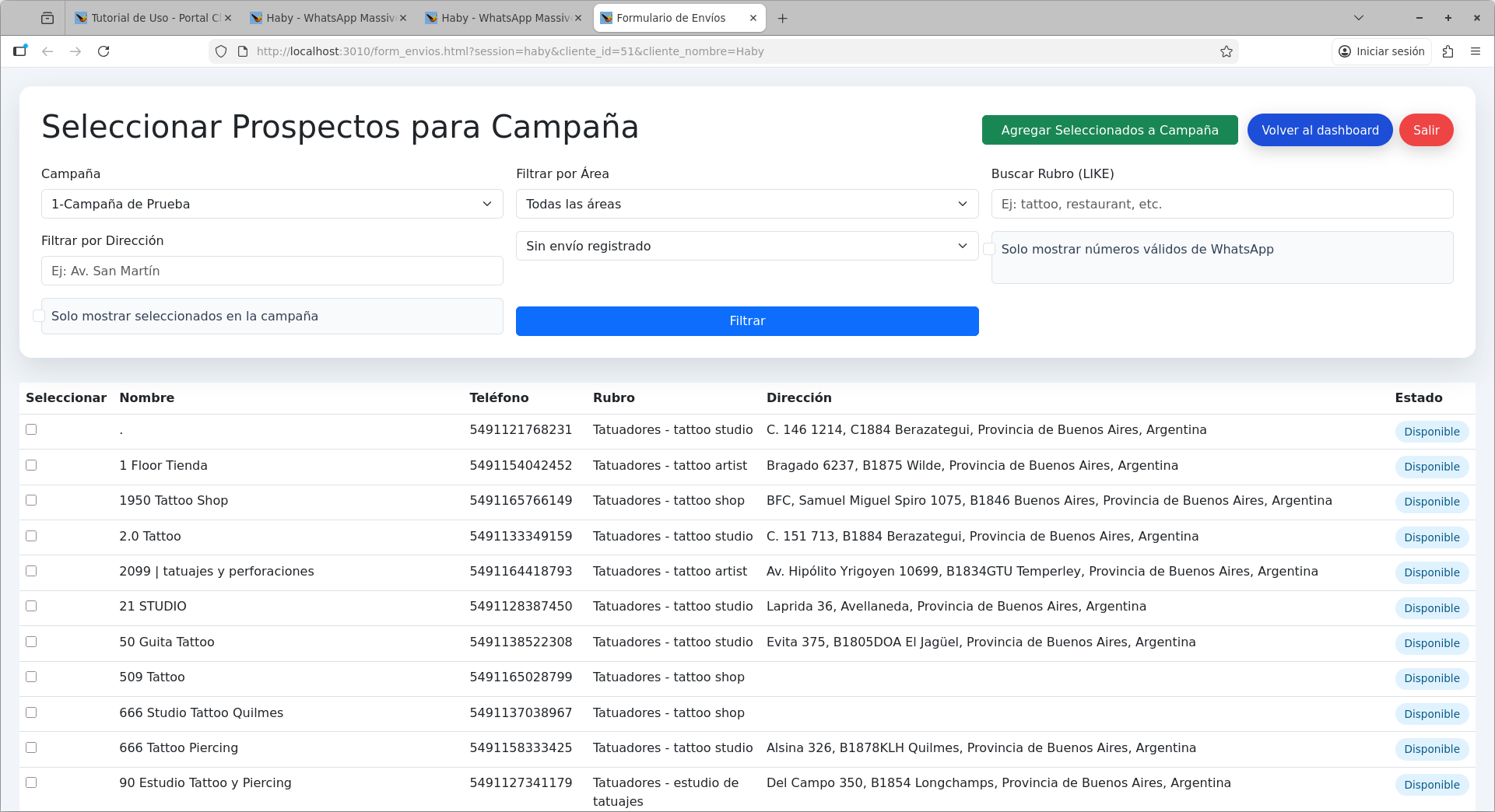Image resolution: width=1495 pixels, height=812 pixels.
Task: Click the red Salir button
Action: 1425,130
